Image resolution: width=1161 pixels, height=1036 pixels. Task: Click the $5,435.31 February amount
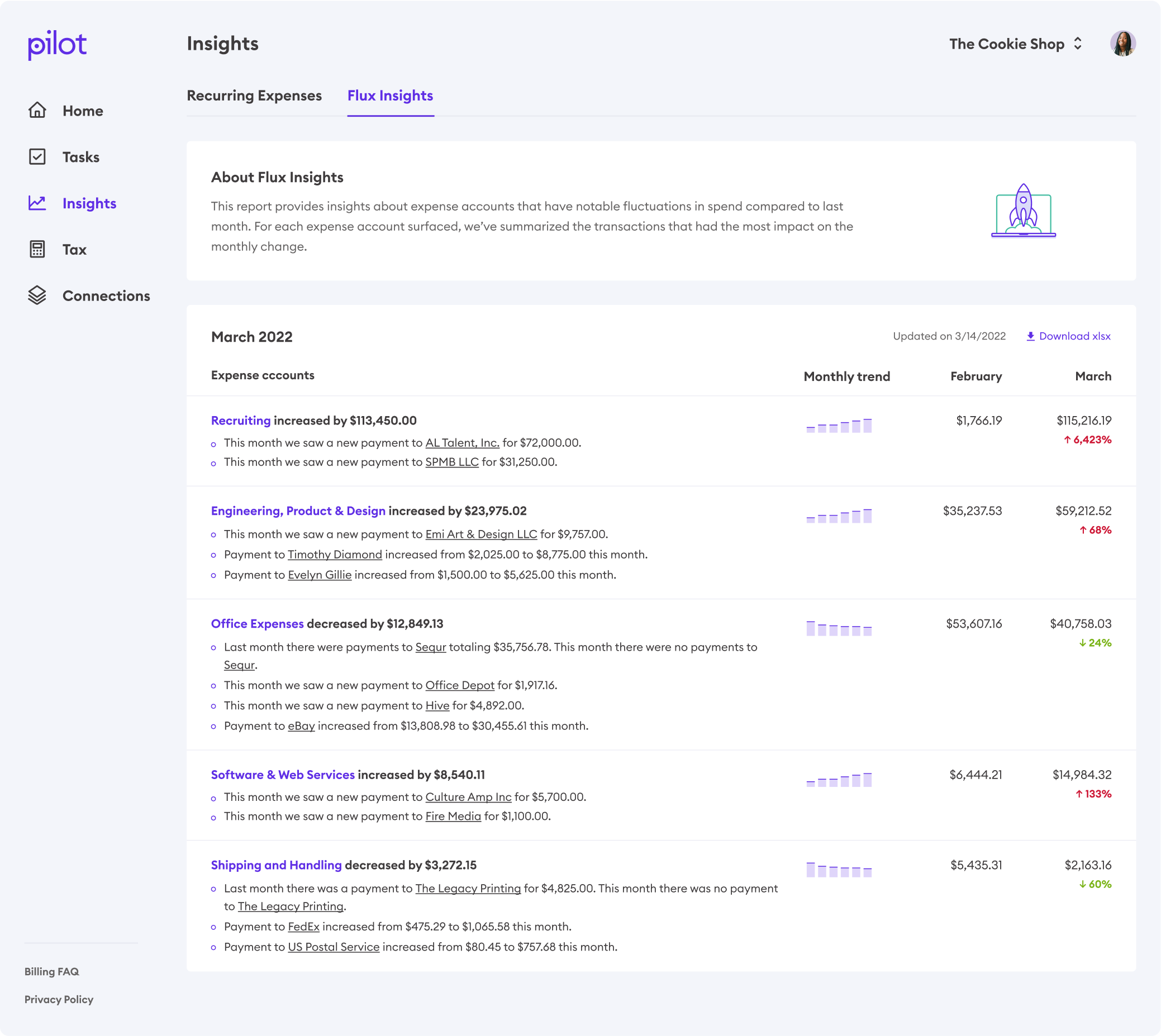[976, 865]
